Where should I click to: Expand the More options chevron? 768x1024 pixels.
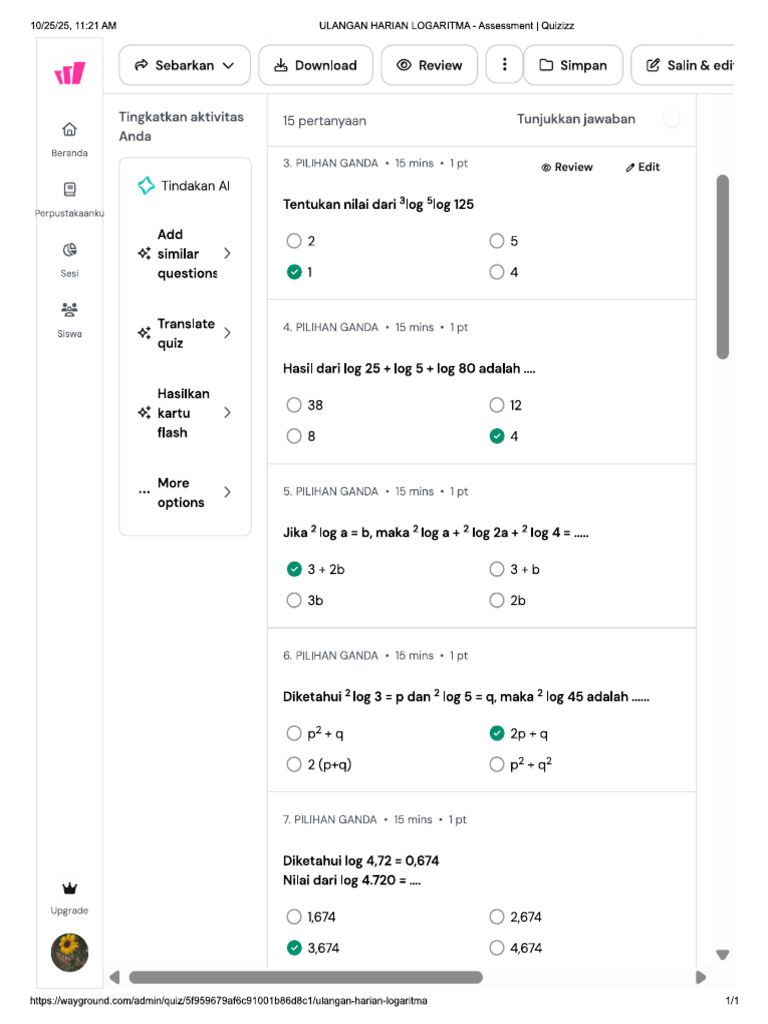[x=227, y=492]
